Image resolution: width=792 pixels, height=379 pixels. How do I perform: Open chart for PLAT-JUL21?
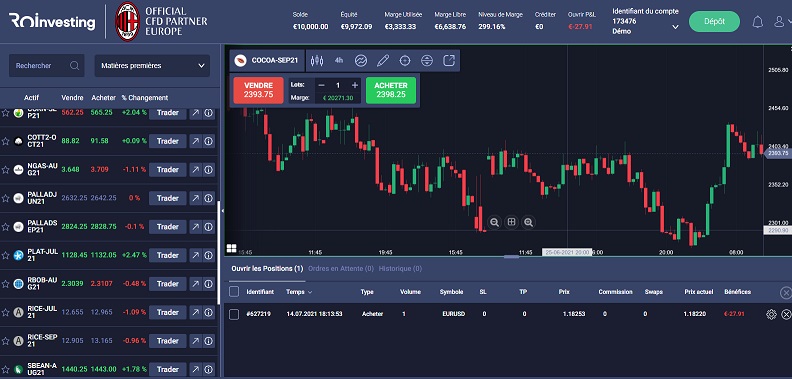(195, 255)
